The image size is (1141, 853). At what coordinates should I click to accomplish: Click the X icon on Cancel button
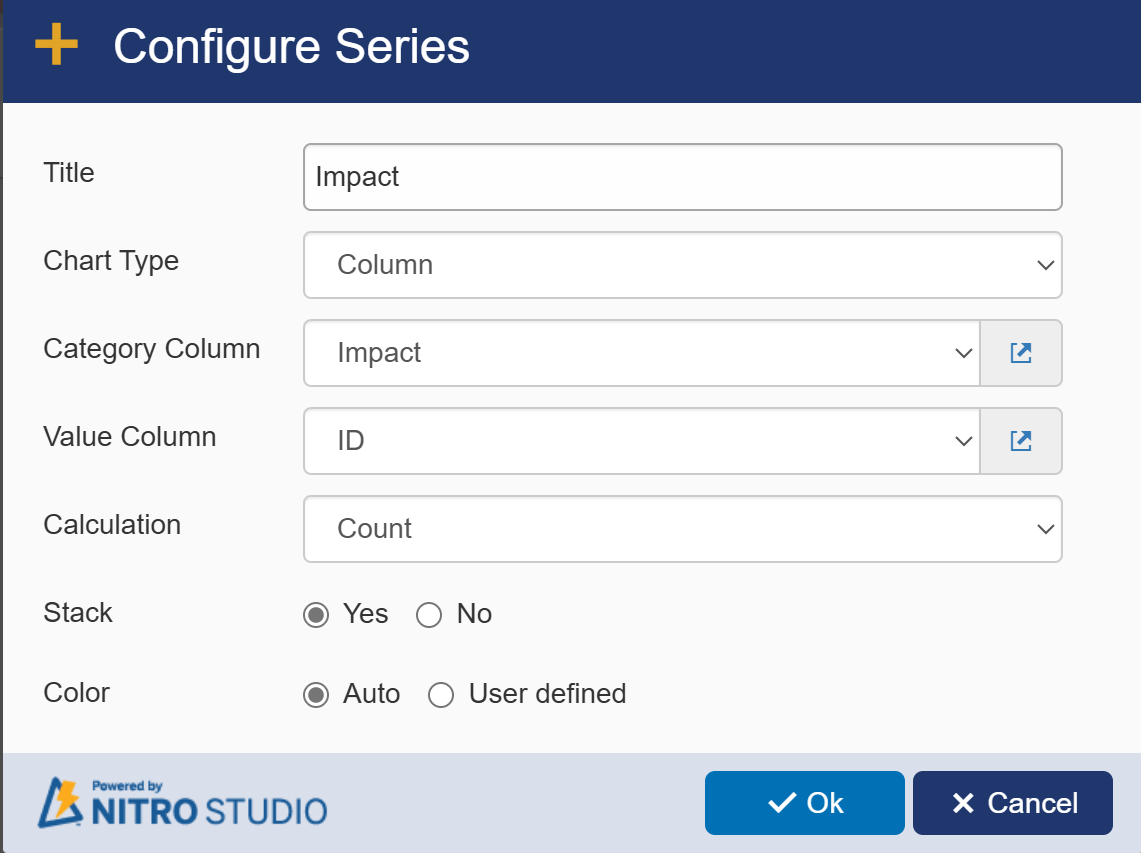click(963, 804)
